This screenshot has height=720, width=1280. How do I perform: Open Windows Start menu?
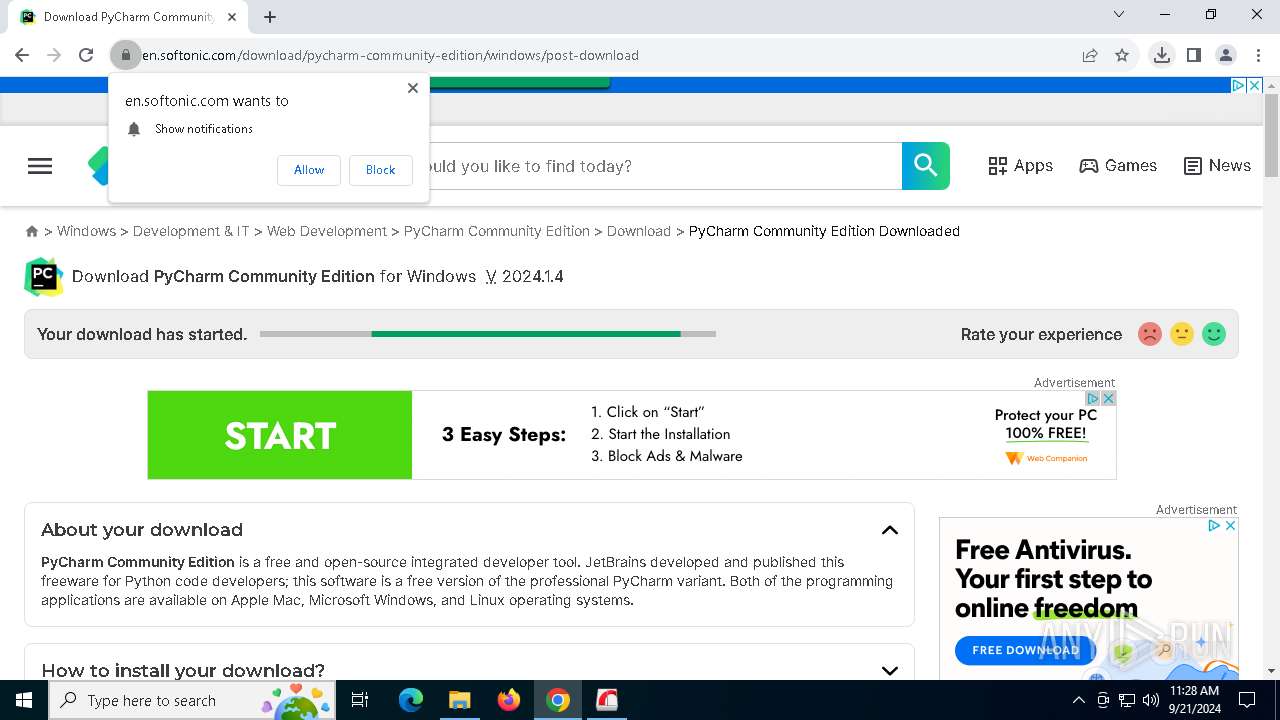click(x=24, y=700)
